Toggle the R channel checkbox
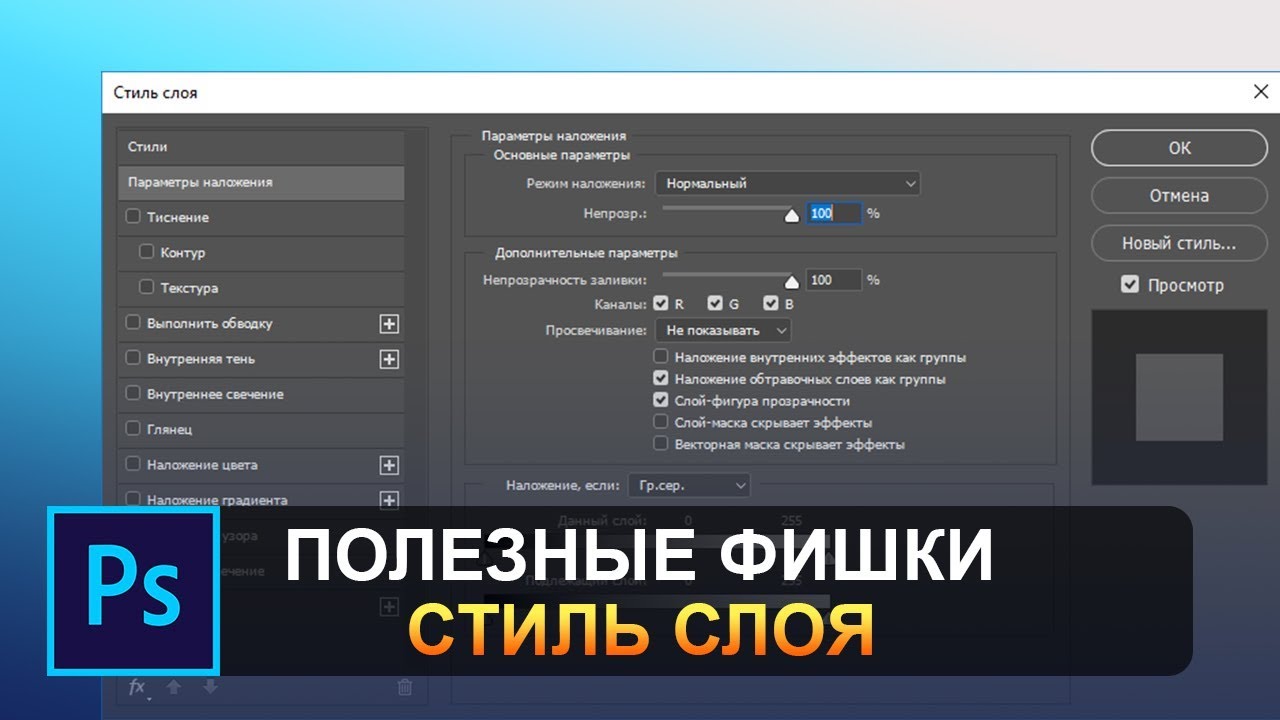The height and width of the screenshot is (720, 1280). pyautogui.click(x=661, y=304)
